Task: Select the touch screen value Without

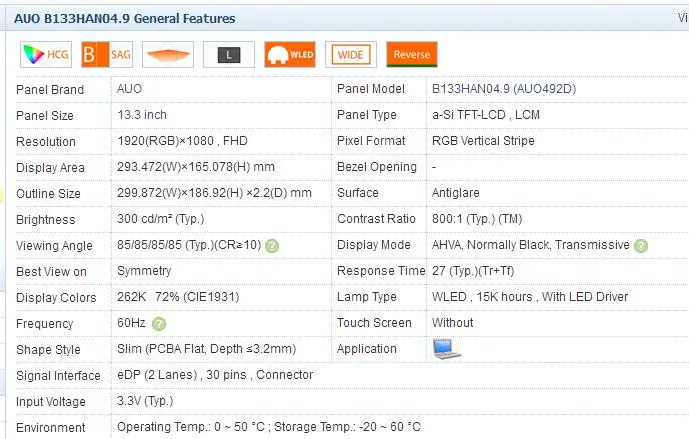Action: [x=453, y=323]
